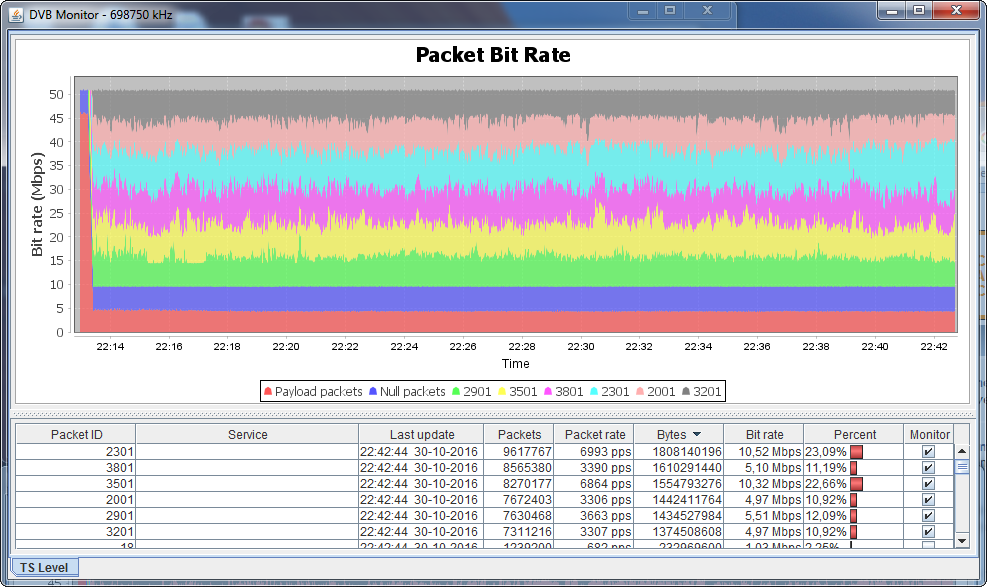
Task: Click the 3663 pps packet rate cell
Action: coord(595,516)
